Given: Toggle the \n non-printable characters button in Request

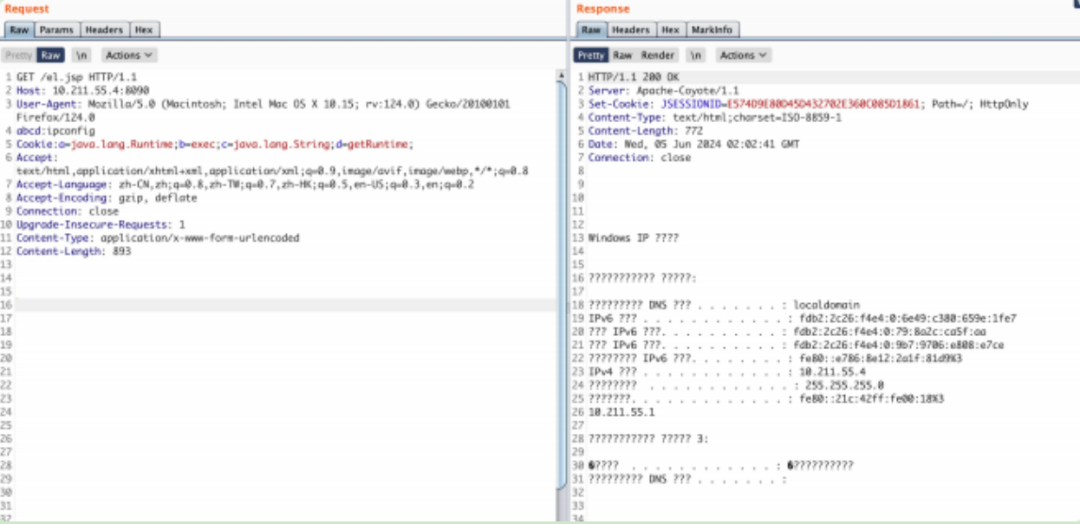Looking at the screenshot, I should point(81,55).
